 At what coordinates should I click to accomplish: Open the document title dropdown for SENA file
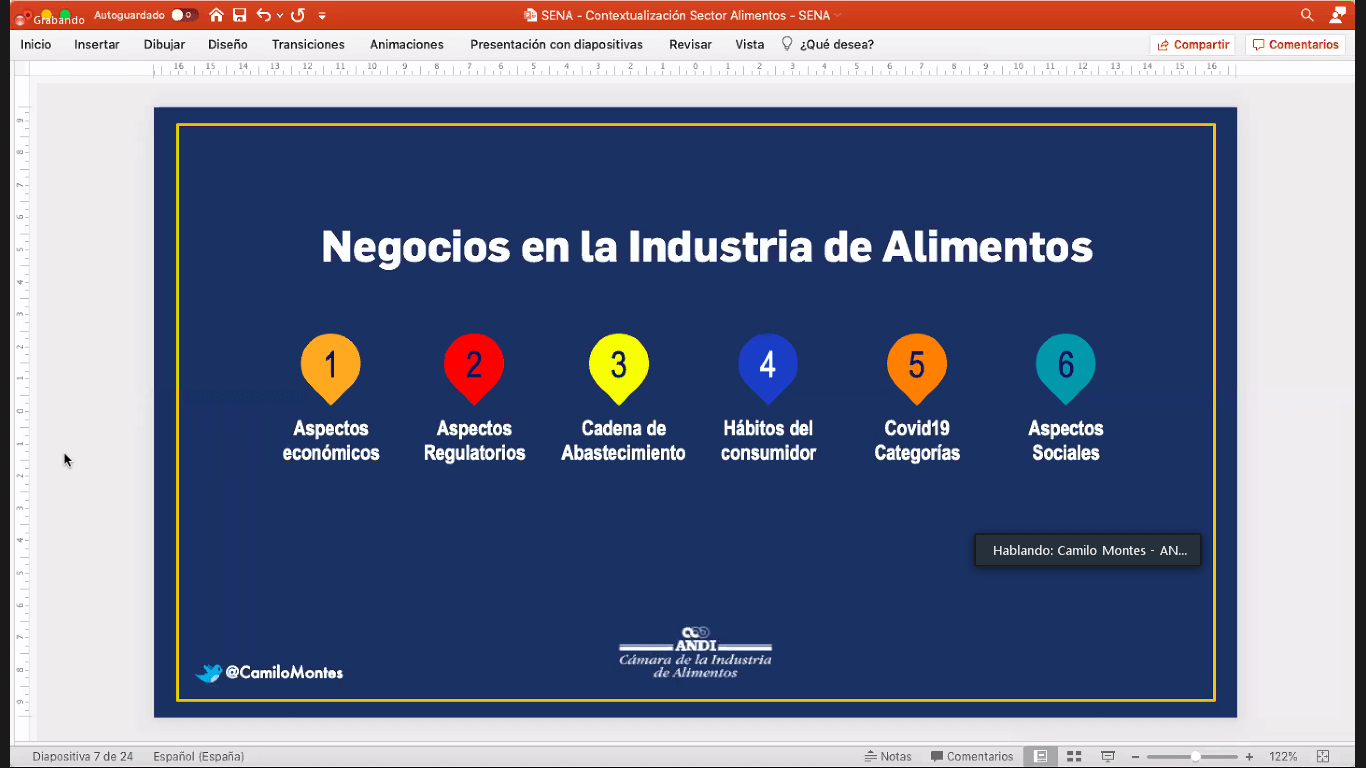click(840, 15)
